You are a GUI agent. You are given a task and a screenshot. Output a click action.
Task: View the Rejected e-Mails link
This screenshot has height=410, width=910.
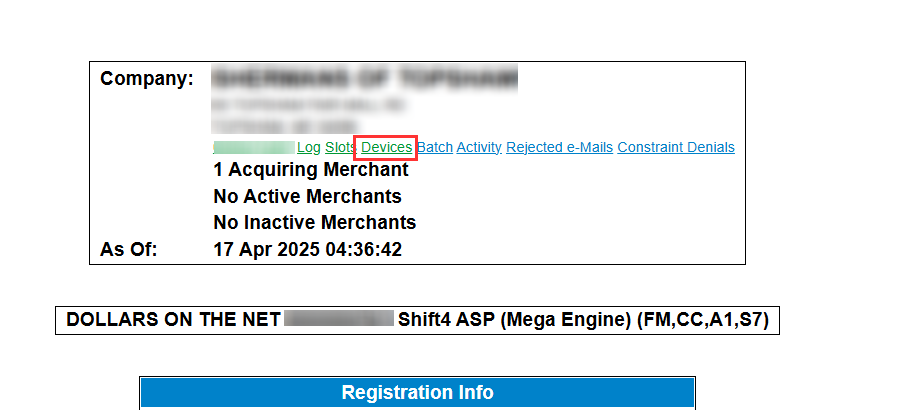click(559, 148)
